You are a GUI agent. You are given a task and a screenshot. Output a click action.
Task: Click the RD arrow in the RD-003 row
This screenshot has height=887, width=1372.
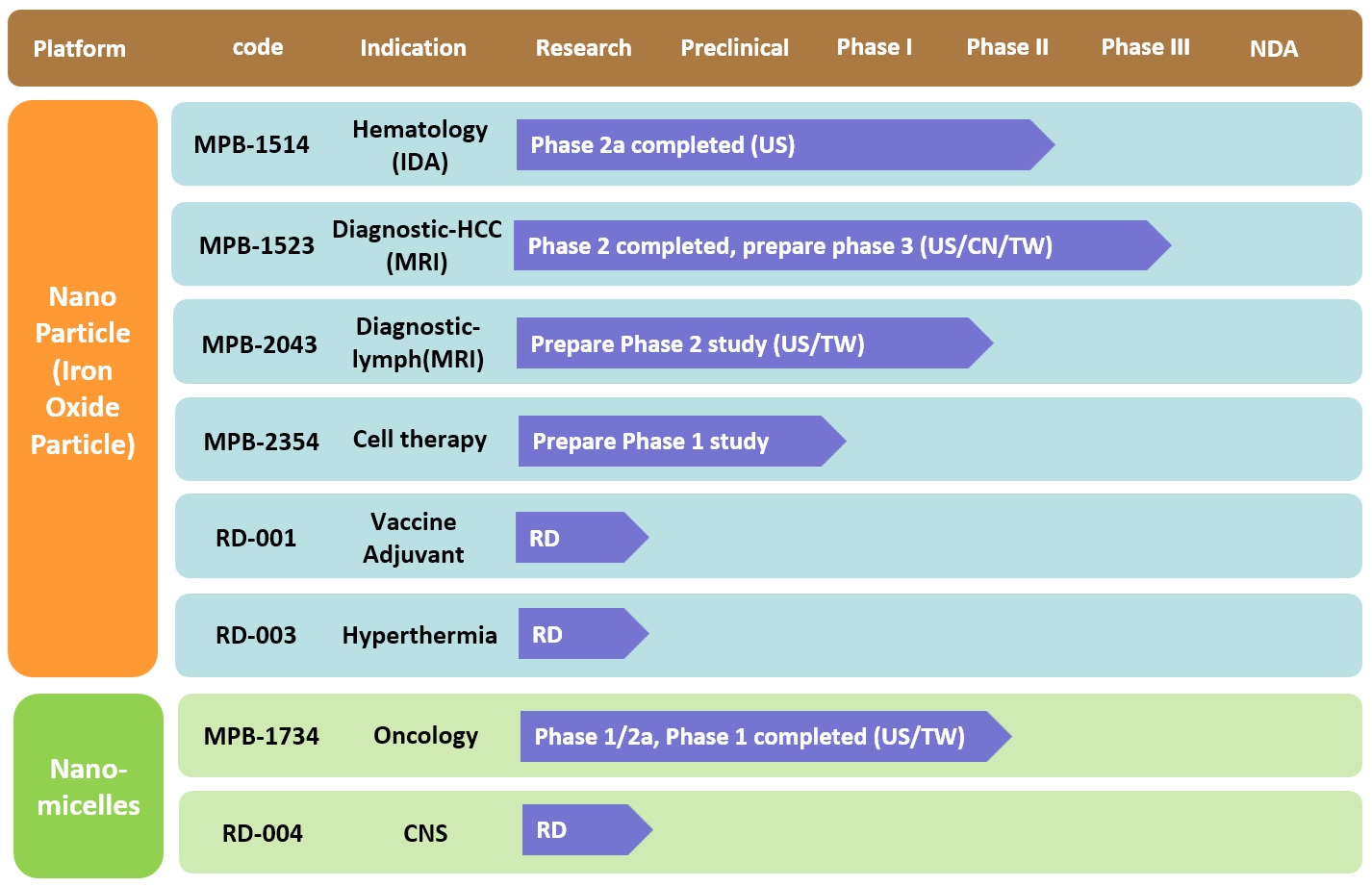tap(584, 634)
